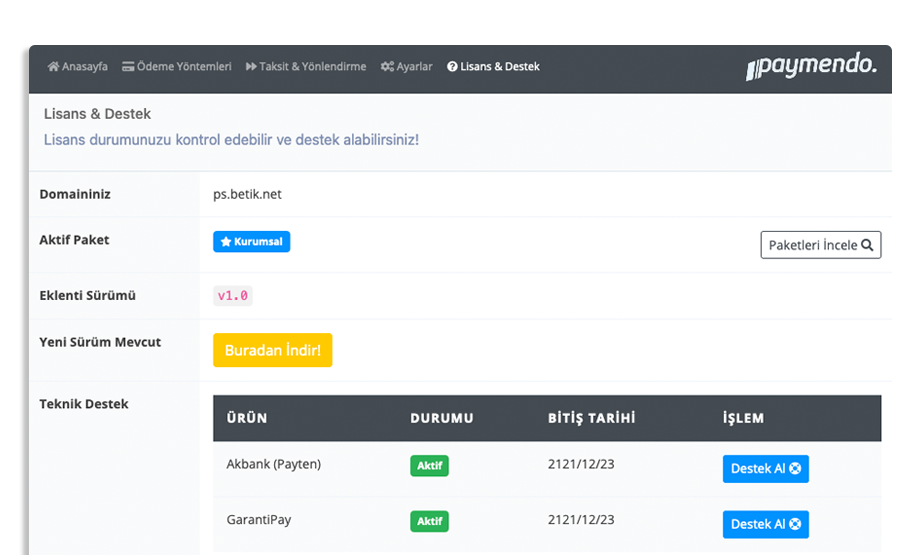Open the Ayarlar menu item
The width and height of the screenshot is (920, 555).
(406, 66)
